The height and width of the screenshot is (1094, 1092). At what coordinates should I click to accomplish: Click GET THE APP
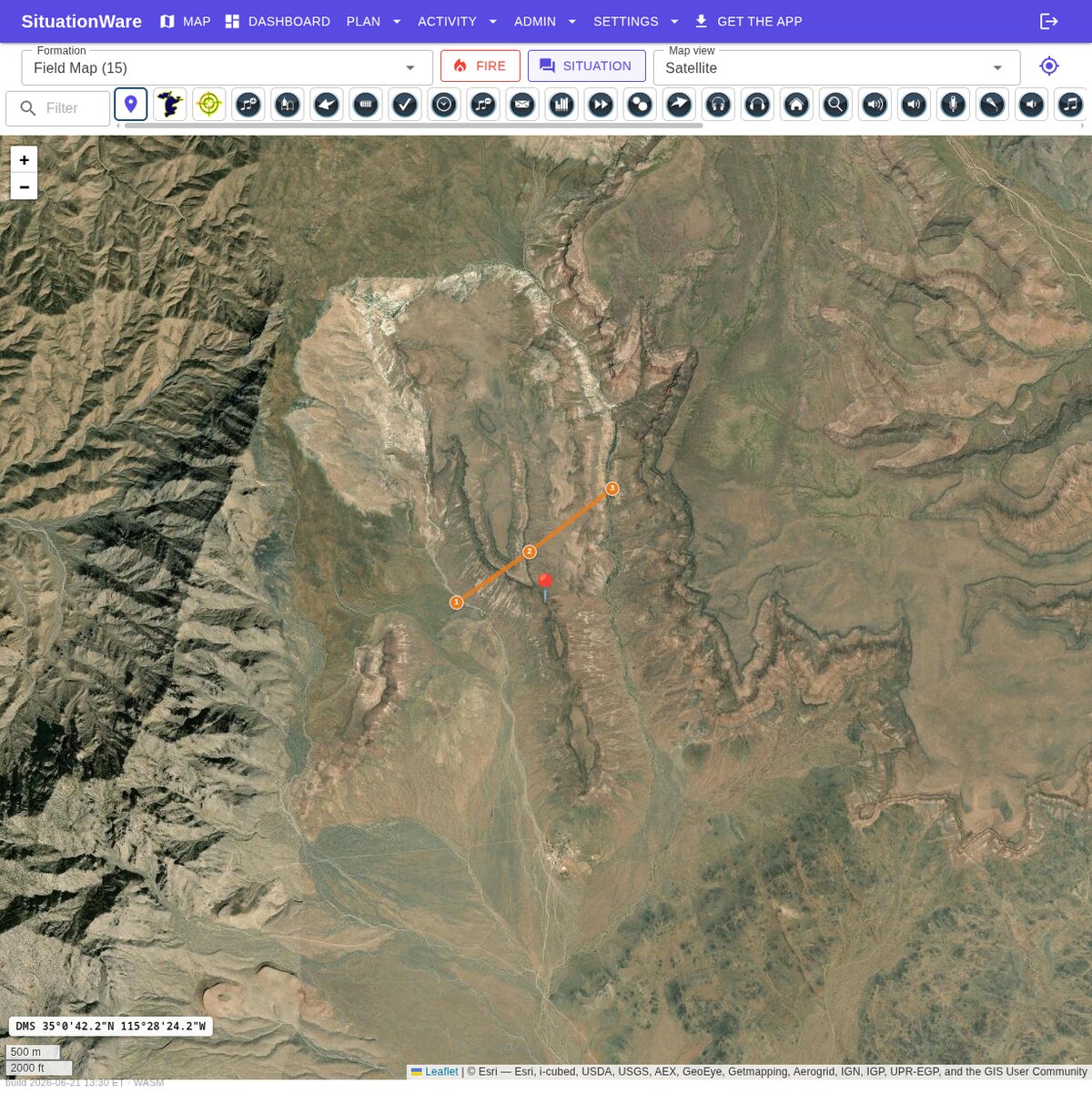pos(748,21)
